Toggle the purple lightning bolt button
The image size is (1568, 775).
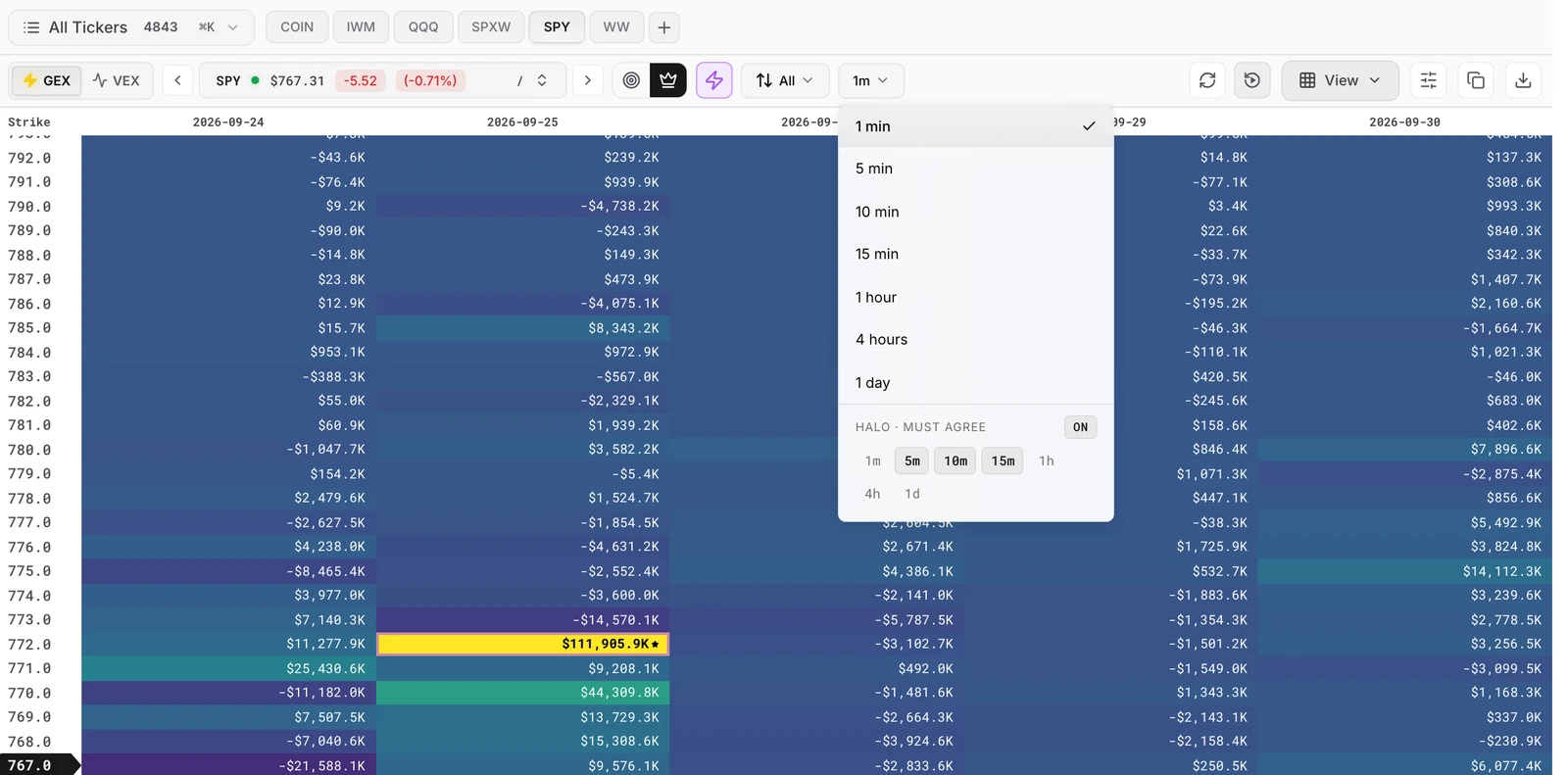714,80
